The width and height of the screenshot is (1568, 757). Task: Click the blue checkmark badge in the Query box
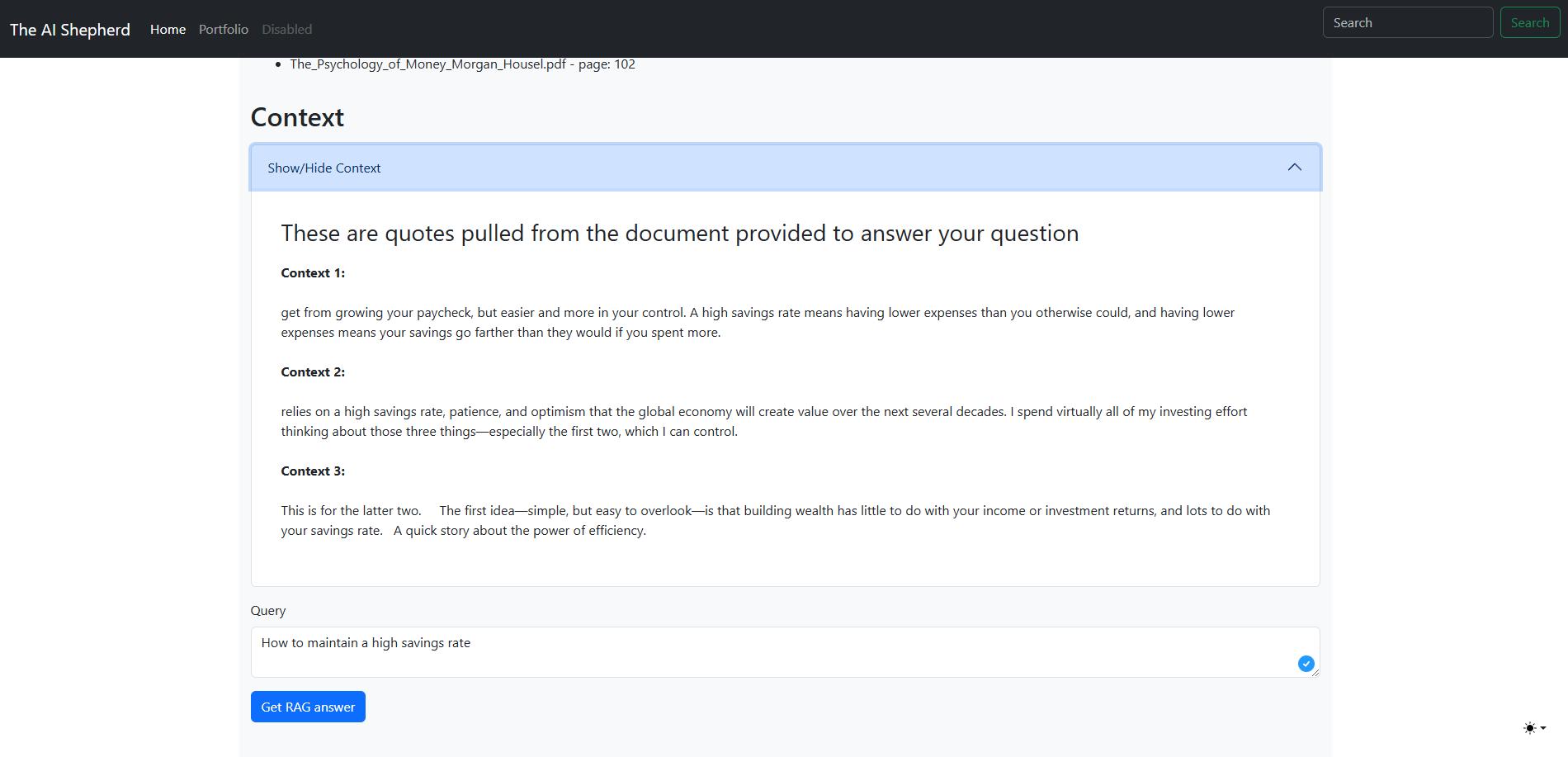(1306, 663)
